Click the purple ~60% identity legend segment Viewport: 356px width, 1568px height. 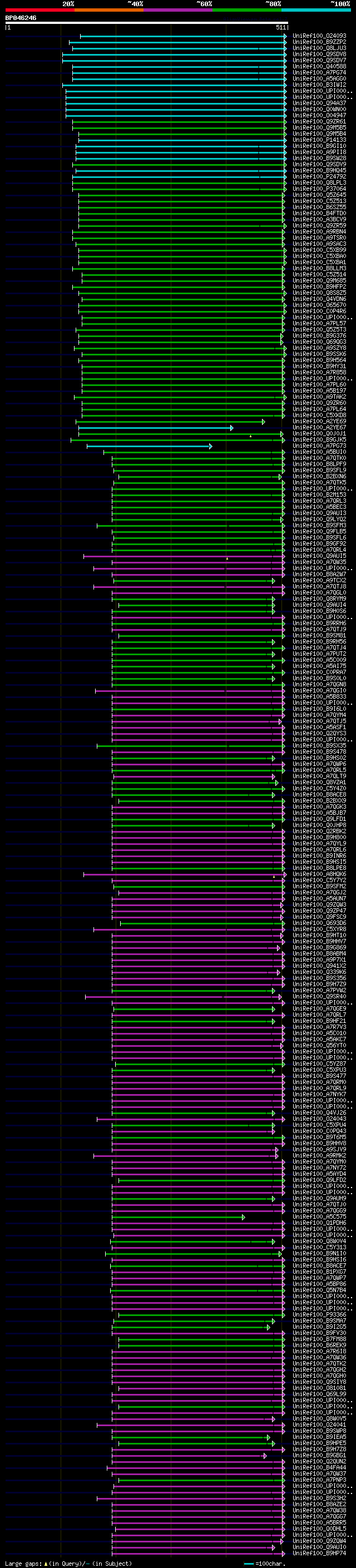179,10
